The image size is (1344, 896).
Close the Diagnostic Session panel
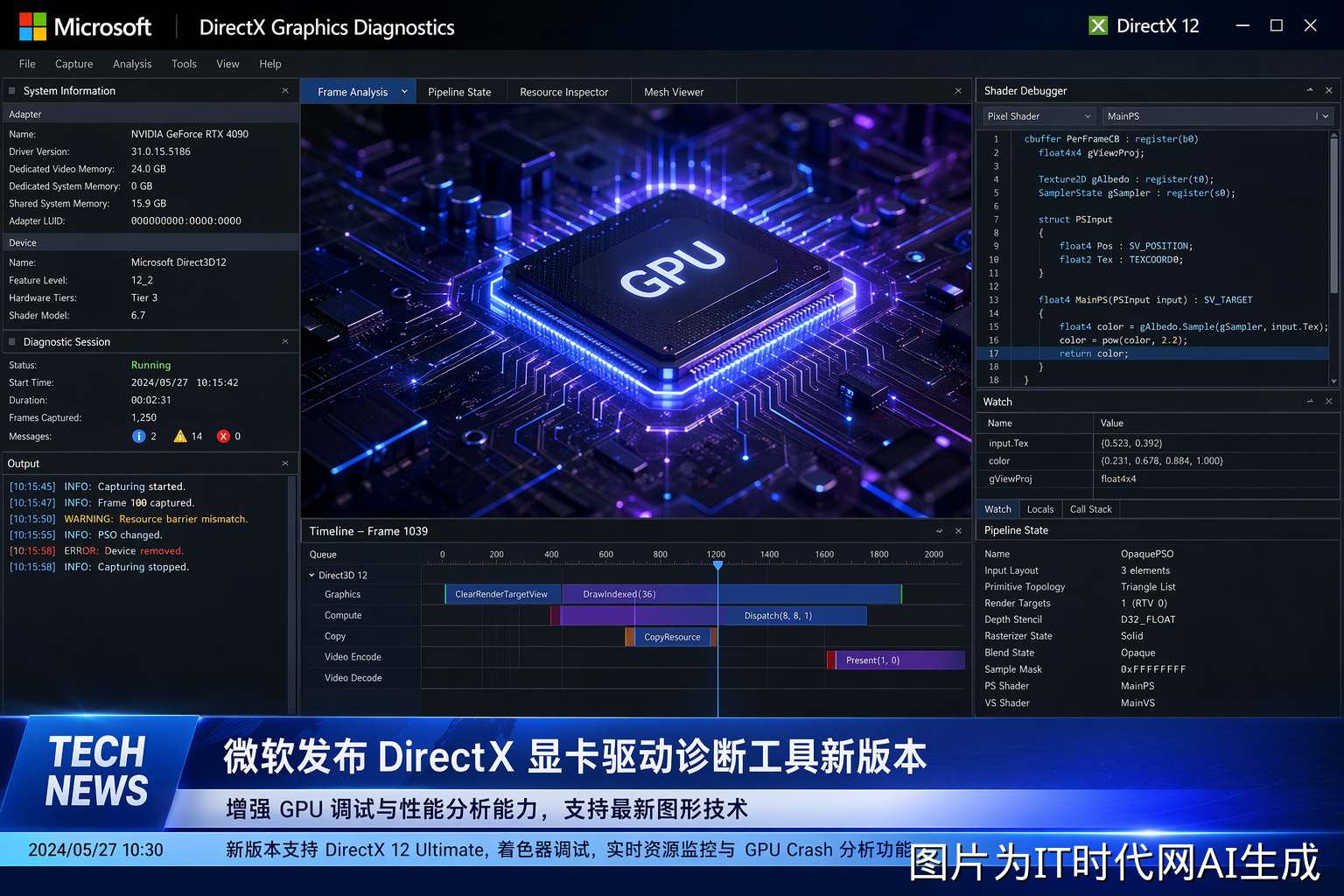(x=285, y=341)
